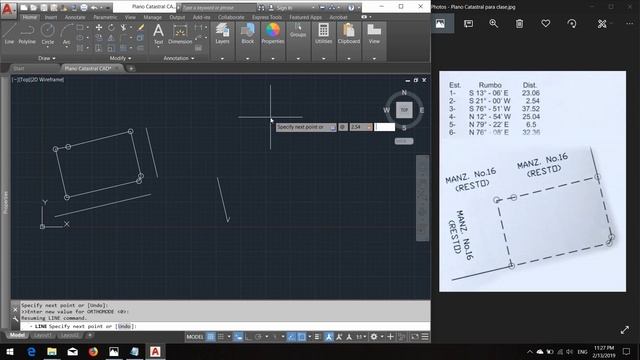Open Edit & Create in Photos window

click(x=602, y=24)
